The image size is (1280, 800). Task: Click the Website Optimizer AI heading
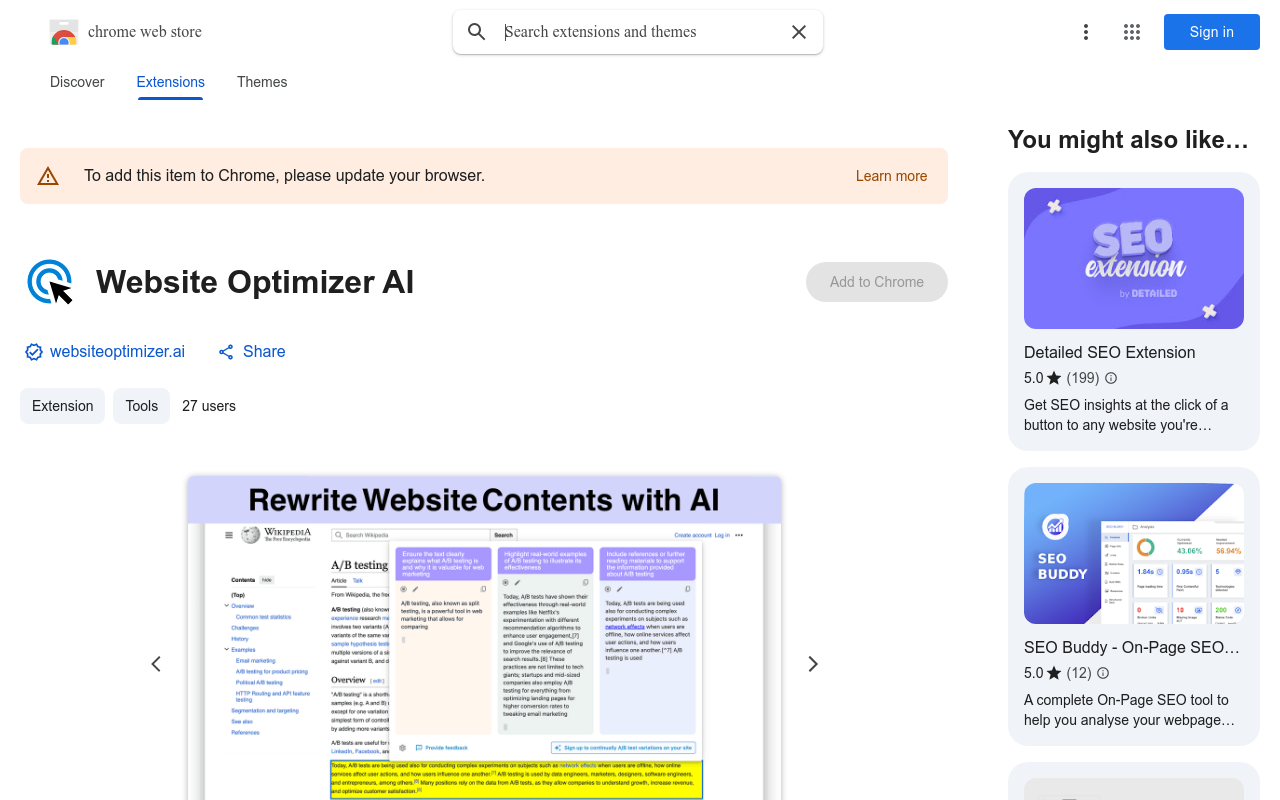coord(255,282)
